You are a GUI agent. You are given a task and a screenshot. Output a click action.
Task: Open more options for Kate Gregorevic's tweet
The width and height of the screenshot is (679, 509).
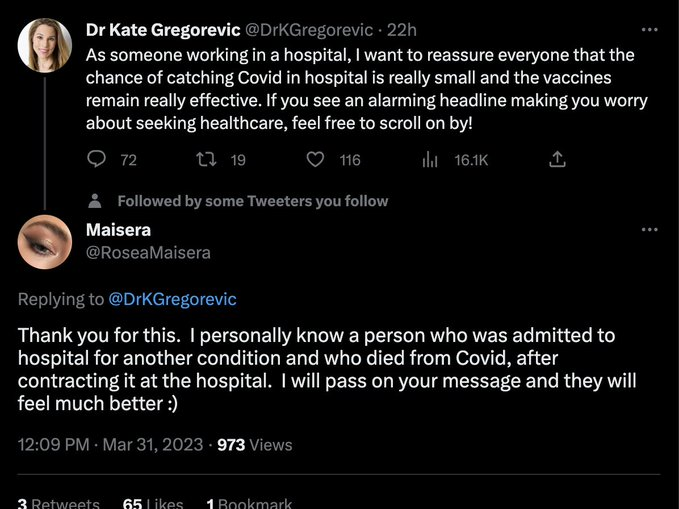coord(650,30)
